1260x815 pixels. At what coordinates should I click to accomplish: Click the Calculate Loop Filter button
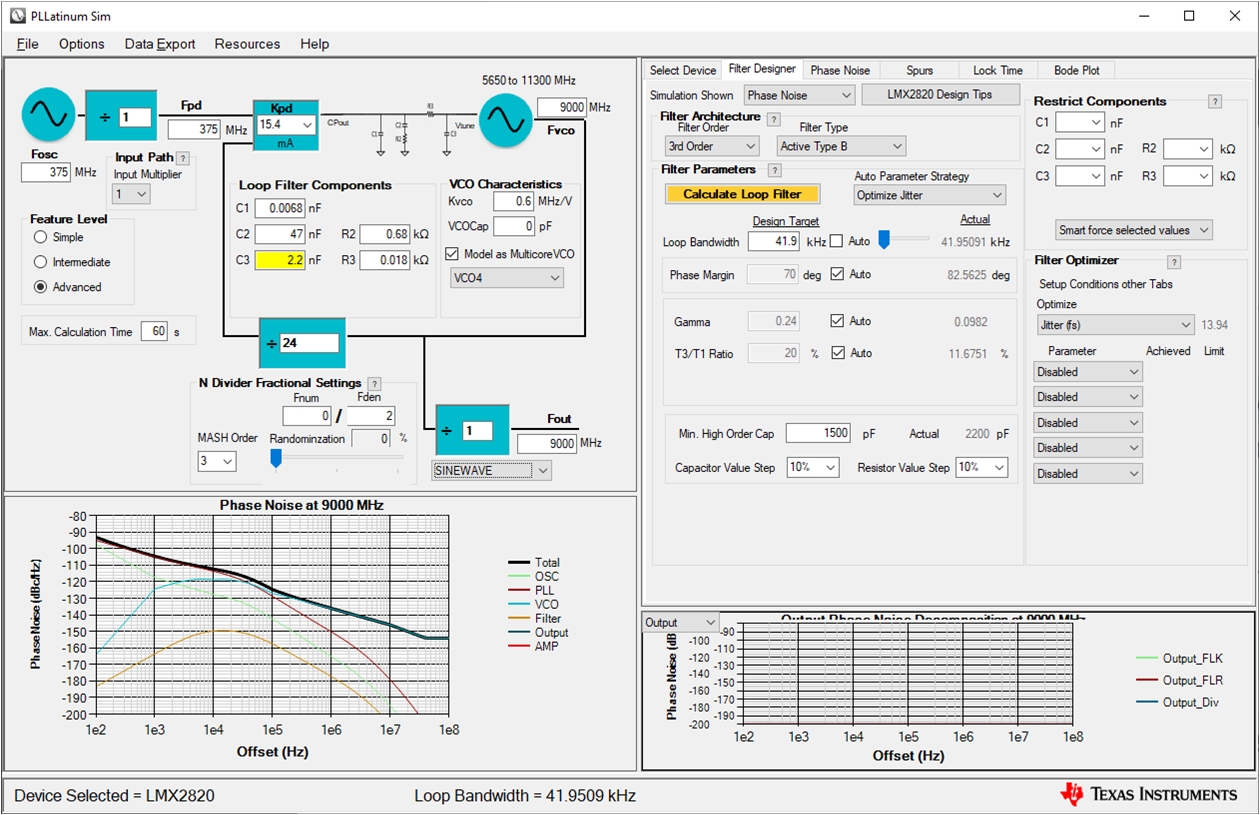[x=742, y=194]
